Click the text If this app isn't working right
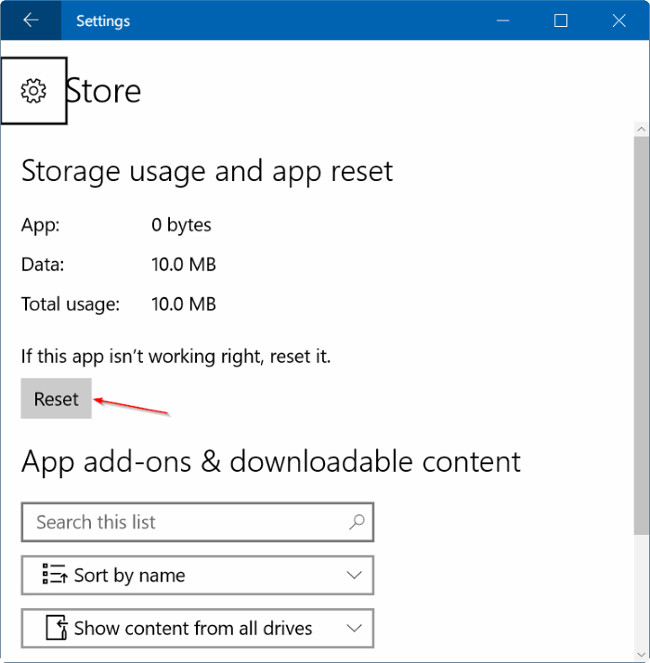Screen dimensions: 650x663 tap(176, 356)
